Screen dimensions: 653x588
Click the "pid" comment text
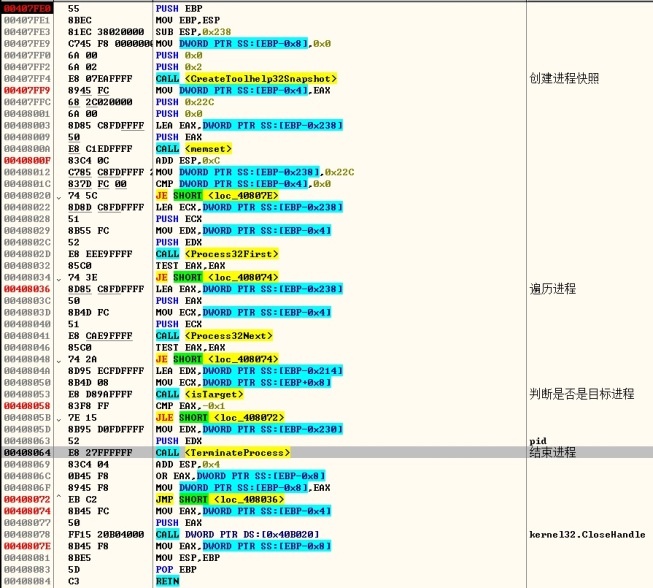[x=537, y=441]
